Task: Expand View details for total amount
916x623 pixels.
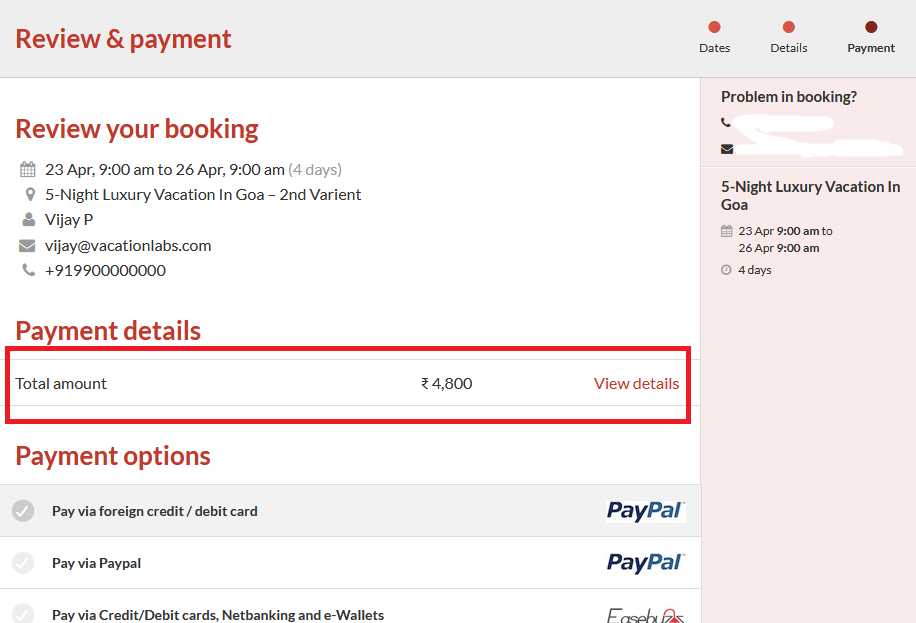Action: coord(636,383)
